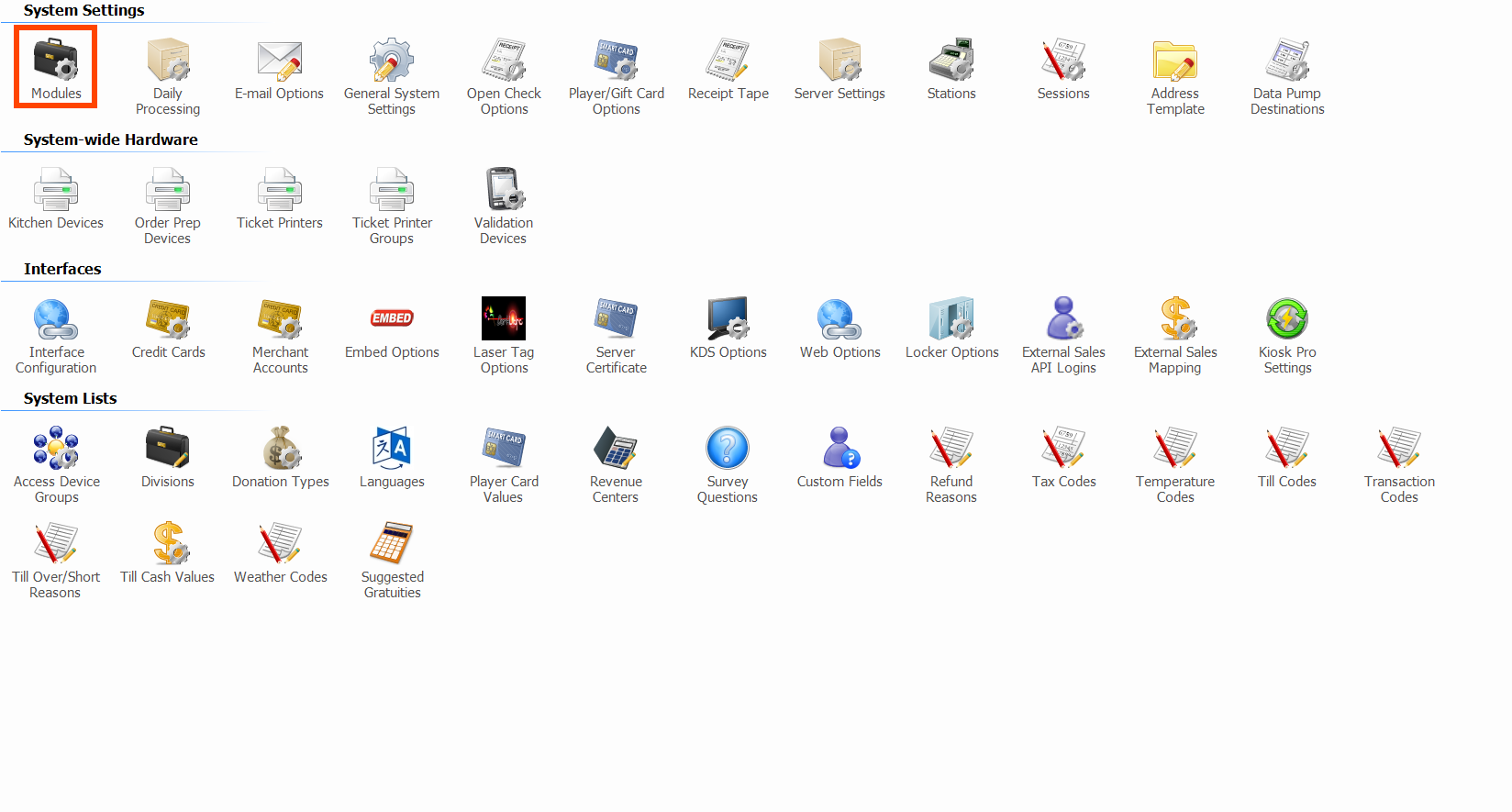This screenshot has height=812, width=1512.
Task: Select General System Settings icon
Action: coord(392,61)
